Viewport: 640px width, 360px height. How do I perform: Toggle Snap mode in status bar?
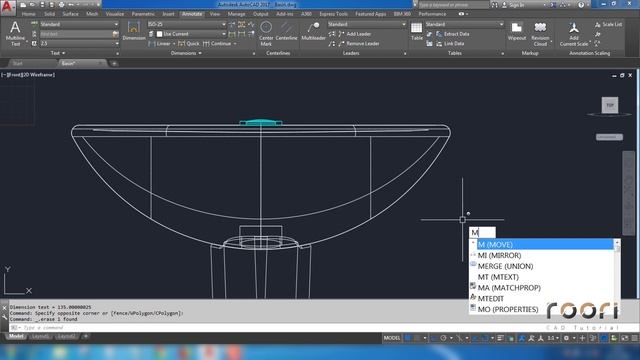[417, 338]
